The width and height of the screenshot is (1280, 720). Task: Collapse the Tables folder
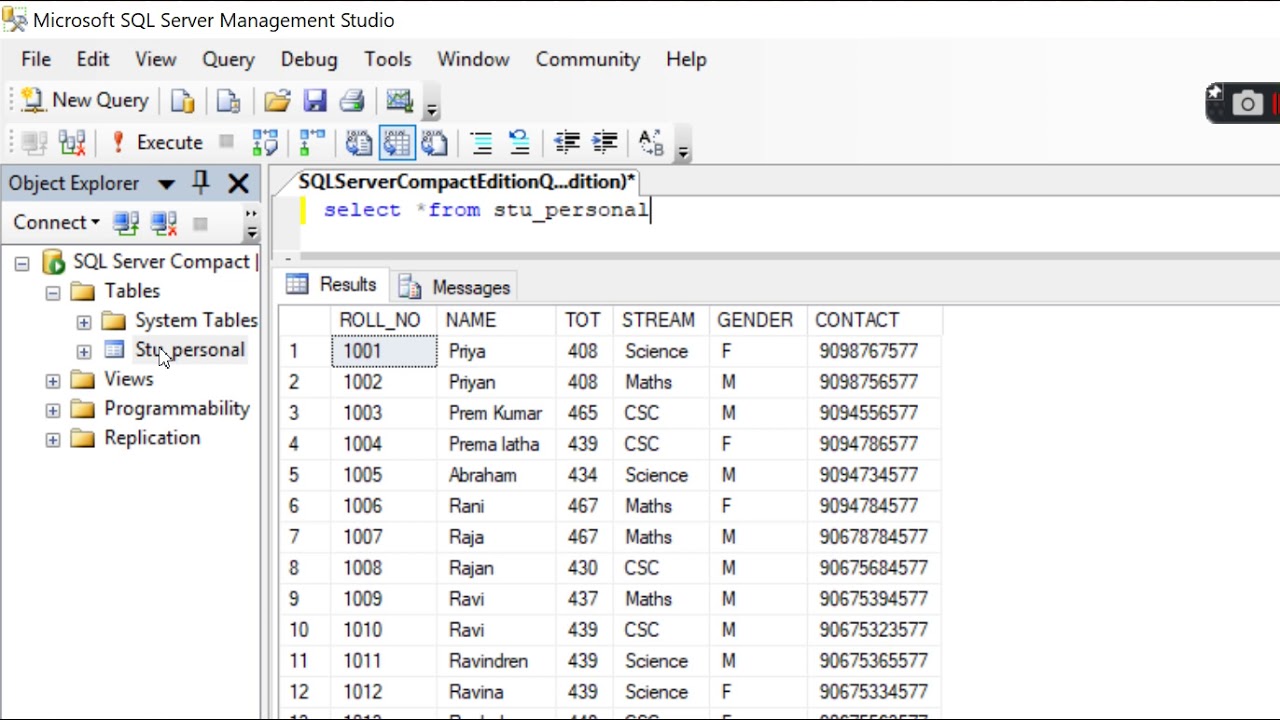point(53,293)
